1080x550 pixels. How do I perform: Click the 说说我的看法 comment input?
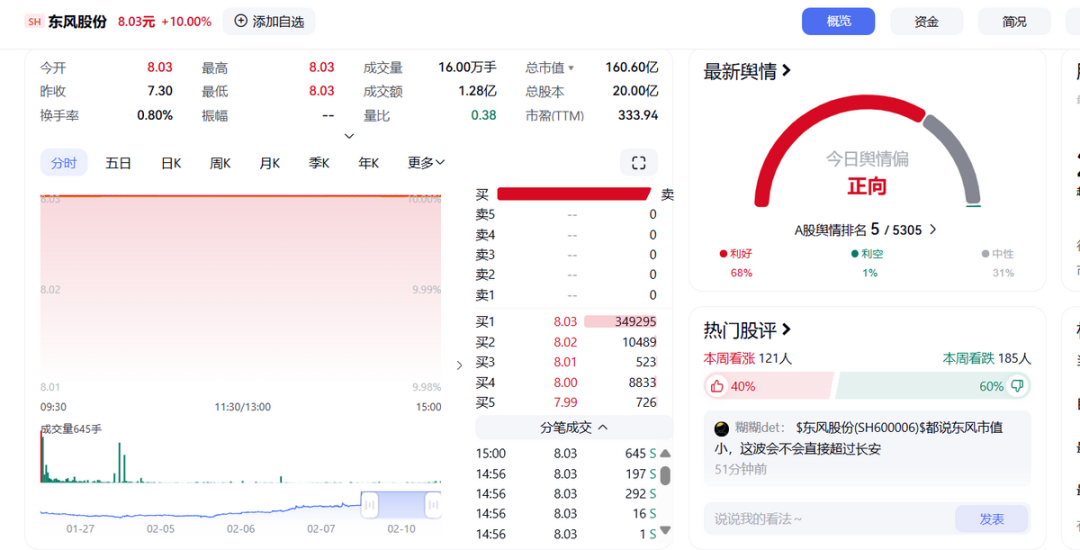(x=829, y=519)
